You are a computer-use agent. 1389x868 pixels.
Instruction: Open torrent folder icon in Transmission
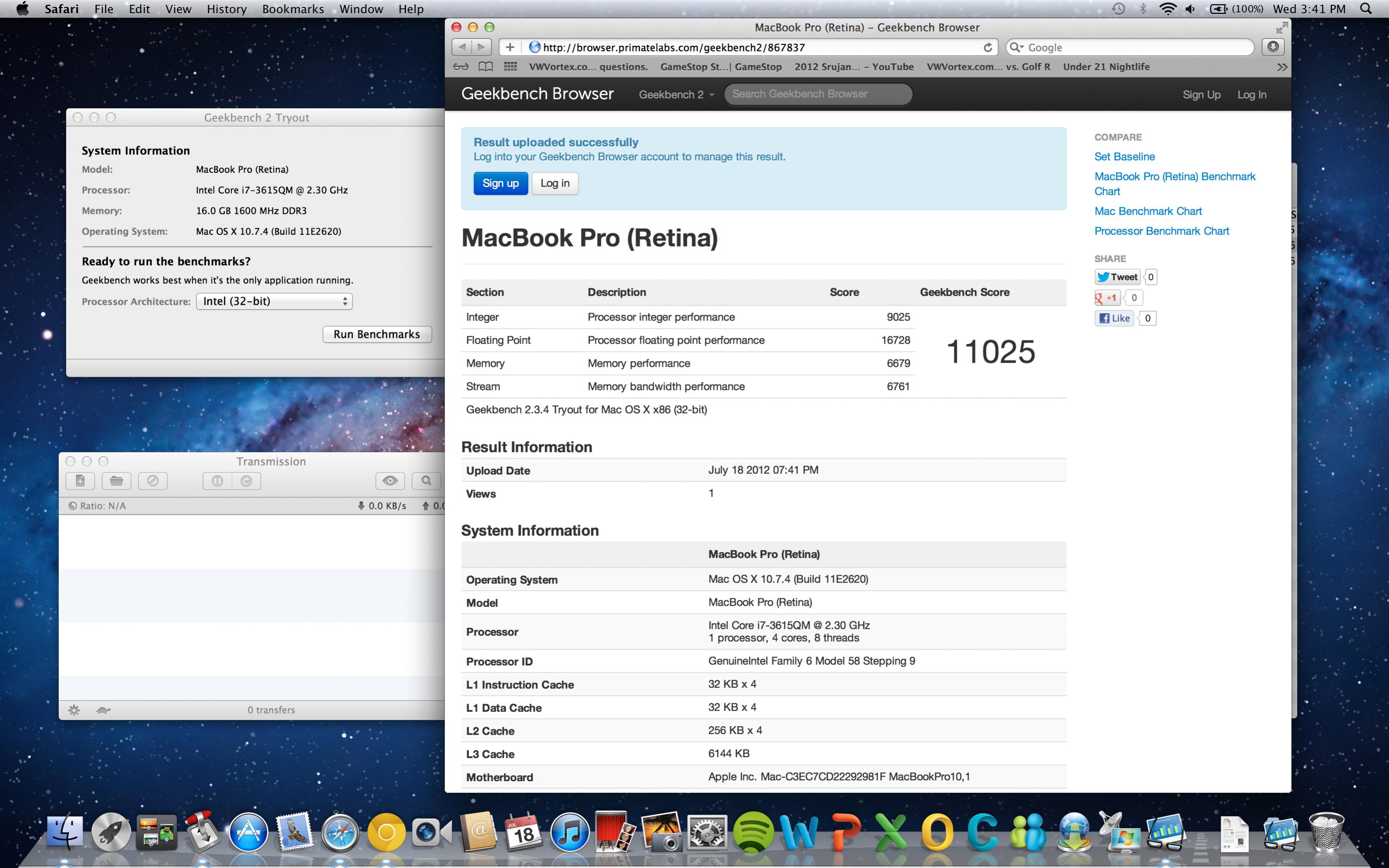pos(117,481)
